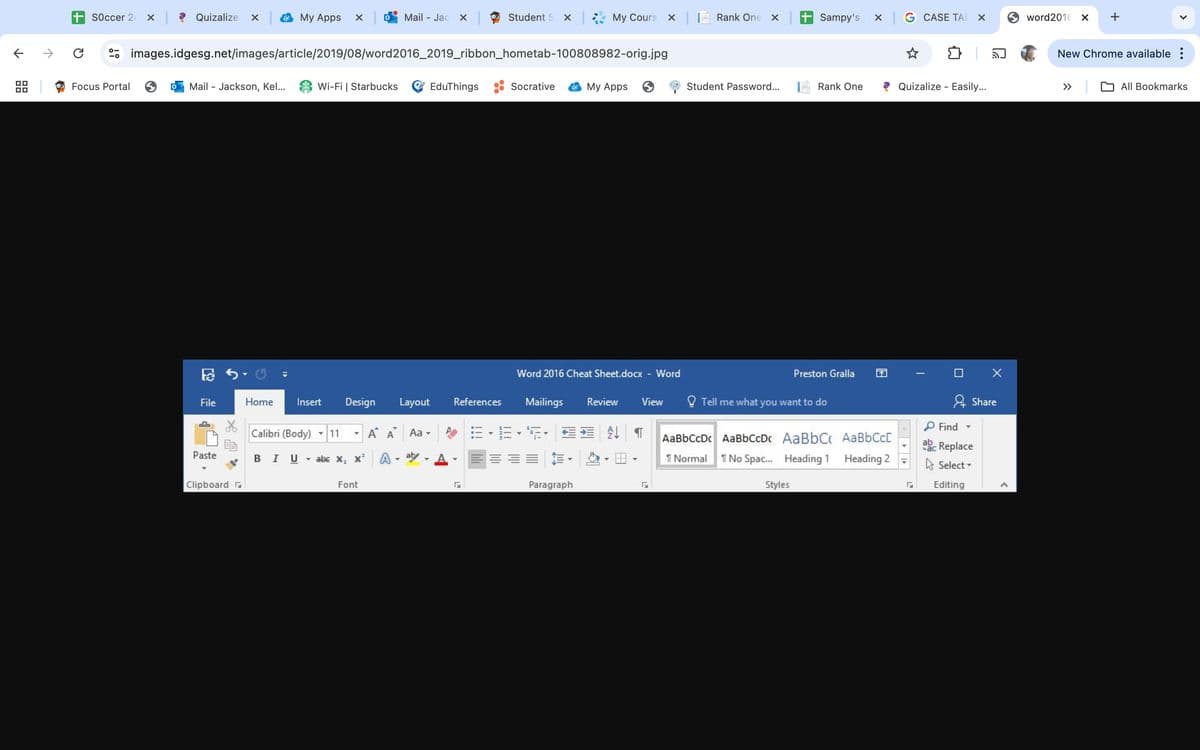Open the Font dialog launcher
Image resolution: width=1200 pixels, height=750 pixels.
[457, 485]
